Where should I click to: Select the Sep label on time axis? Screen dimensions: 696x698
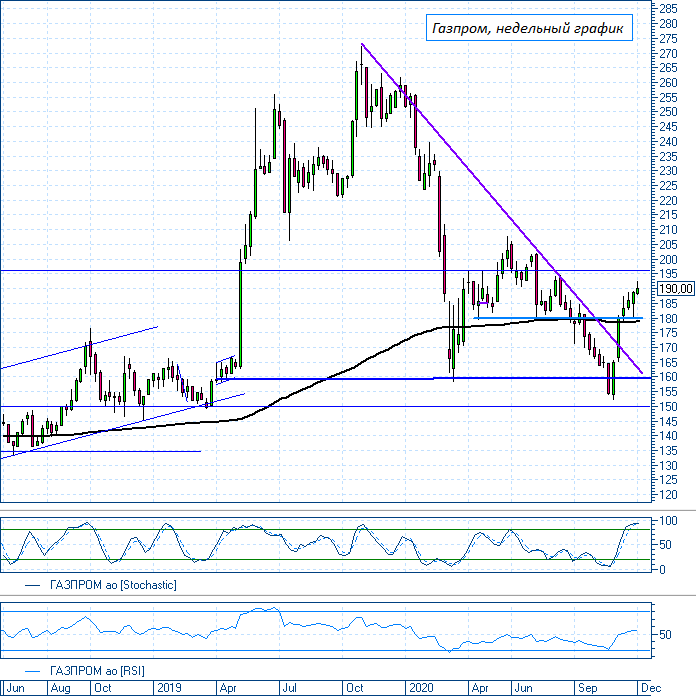point(587,688)
